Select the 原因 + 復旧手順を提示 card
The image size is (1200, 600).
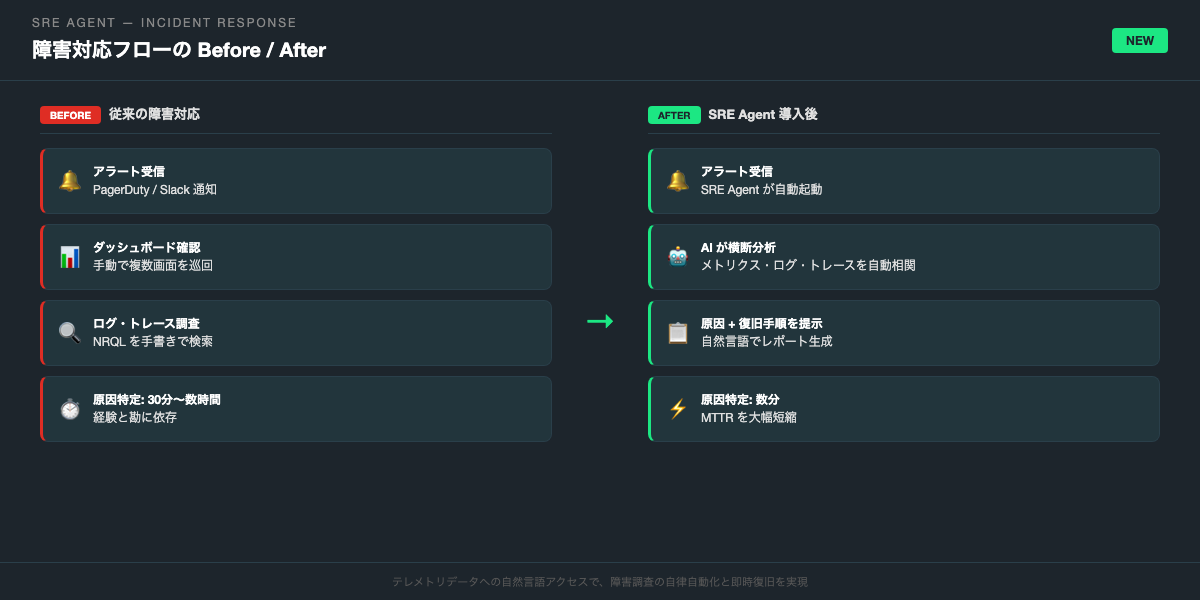click(x=904, y=333)
